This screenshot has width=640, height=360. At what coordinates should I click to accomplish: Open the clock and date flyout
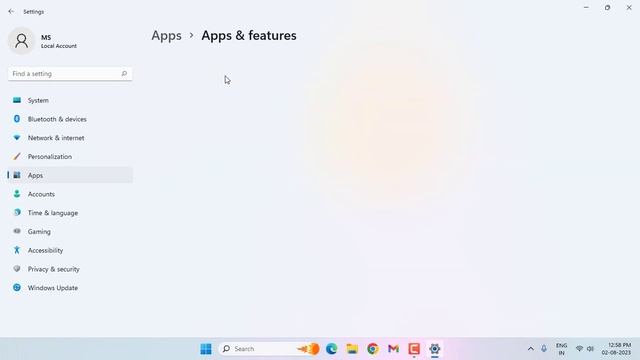616,349
